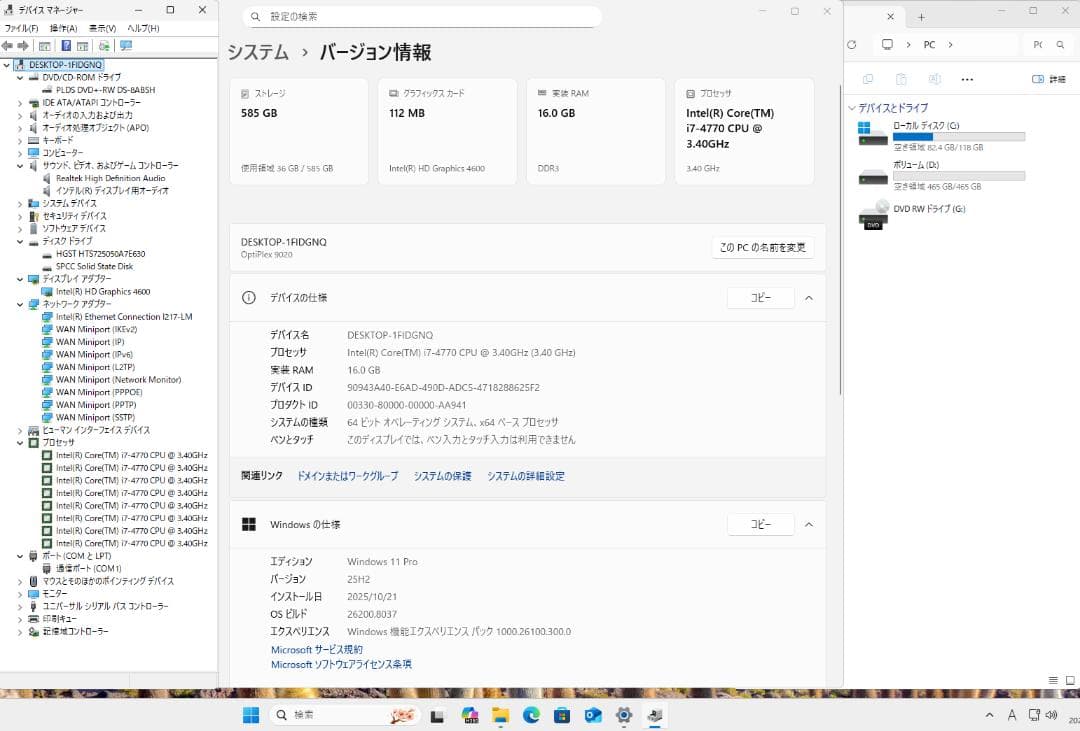Select Intel(R) HD Graphics 4600 tree item
The height and width of the screenshot is (731, 1080).
click(103, 292)
